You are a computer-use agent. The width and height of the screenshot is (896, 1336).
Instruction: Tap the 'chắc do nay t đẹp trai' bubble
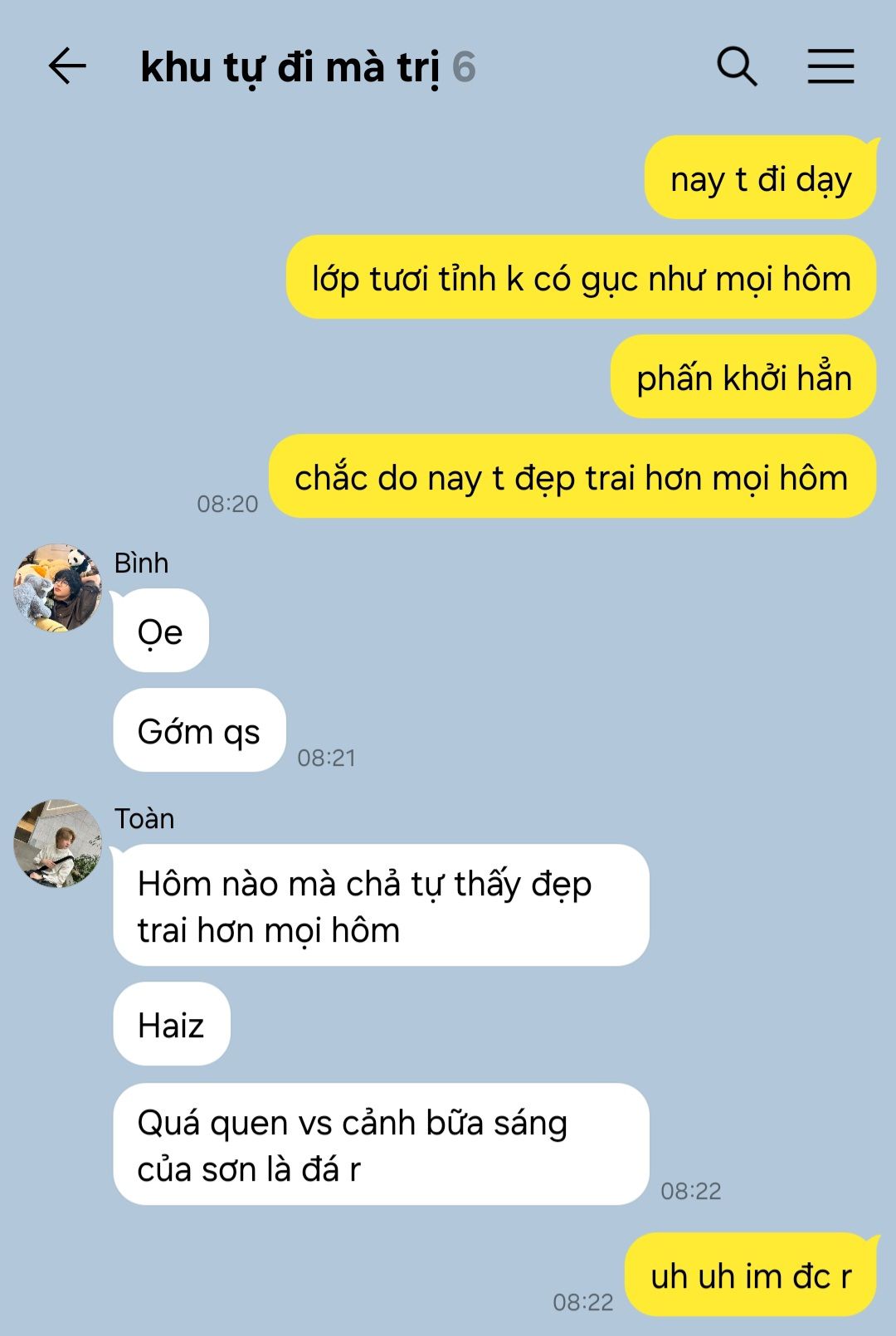(x=572, y=476)
